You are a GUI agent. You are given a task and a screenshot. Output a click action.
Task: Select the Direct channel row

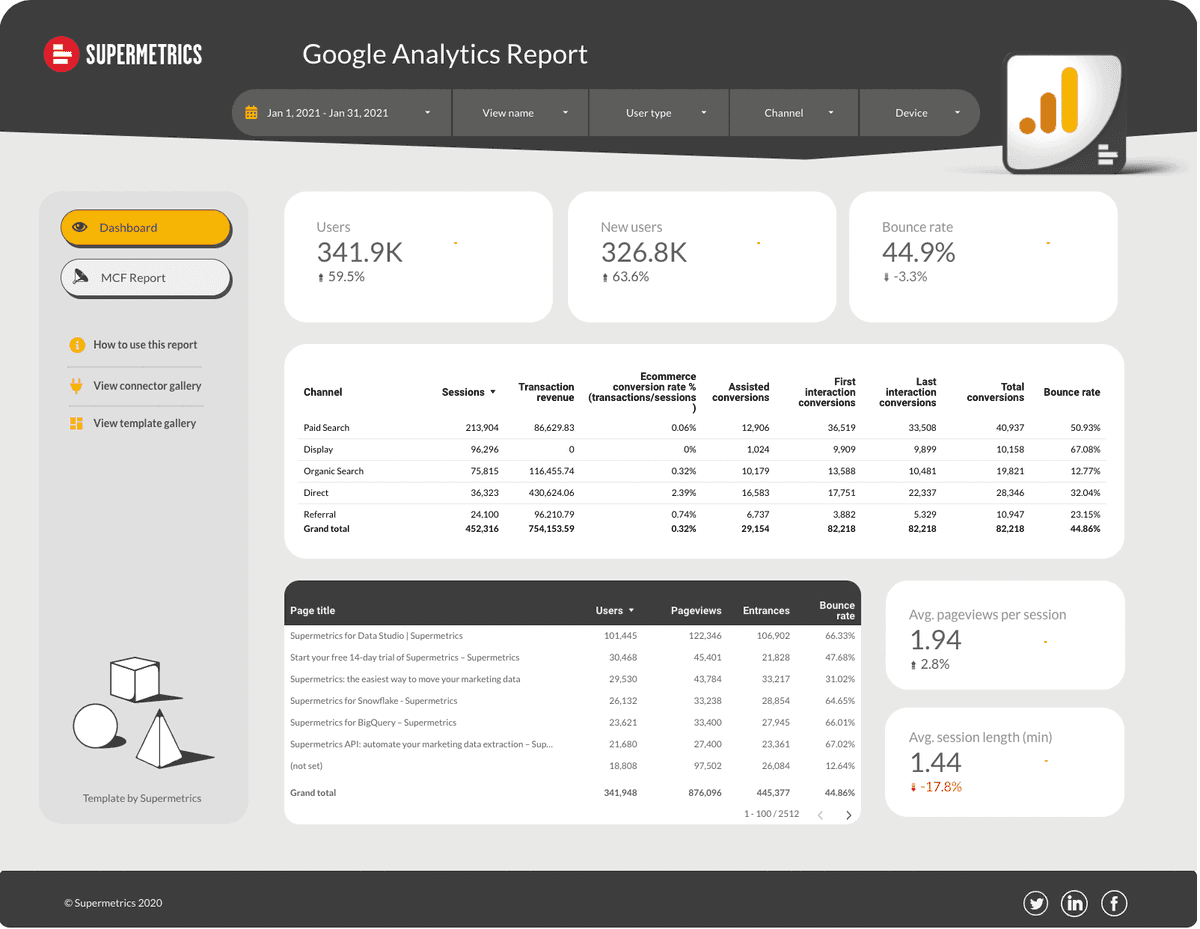point(702,493)
